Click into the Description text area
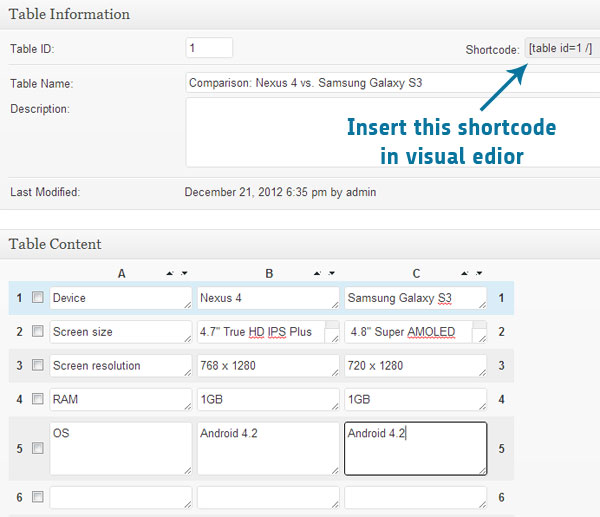This screenshot has height=517, width=600. click(393, 132)
